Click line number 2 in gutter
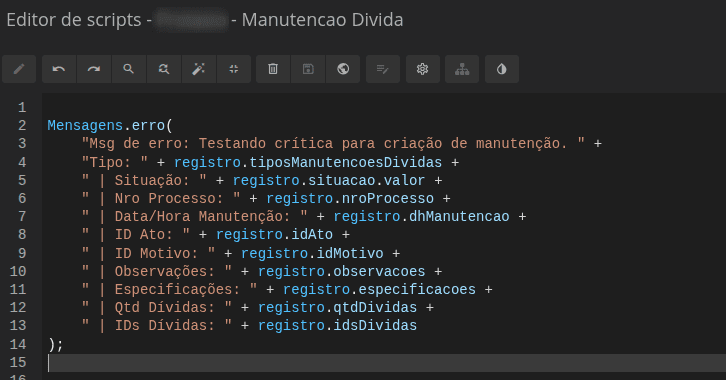Viewport: 726px width, 380px height. point(22,125)
